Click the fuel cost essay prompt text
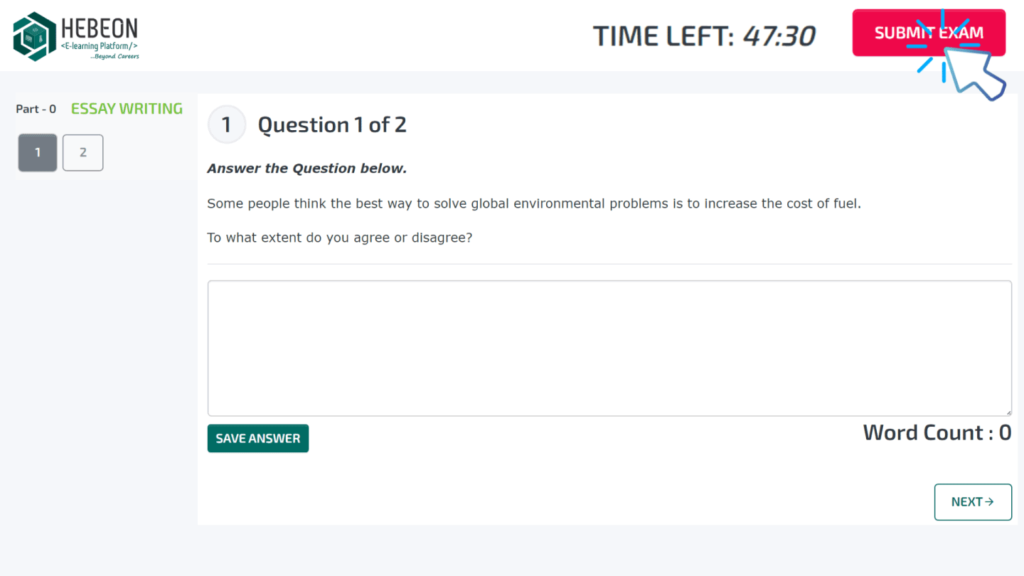 point(534,204)
